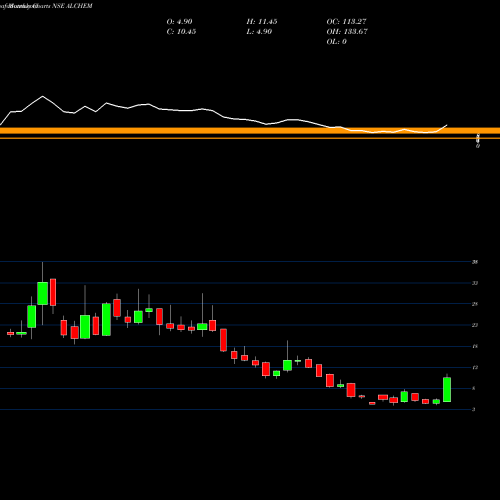Select the close value 'C: 10.45'
This screenshot has width=500, height=500.
tap(181, 32)
